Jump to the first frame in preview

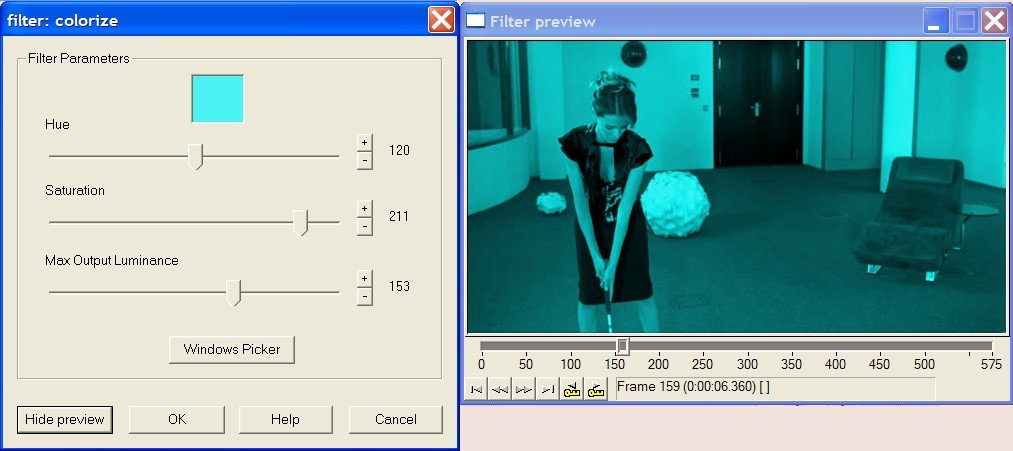(476, 390)
